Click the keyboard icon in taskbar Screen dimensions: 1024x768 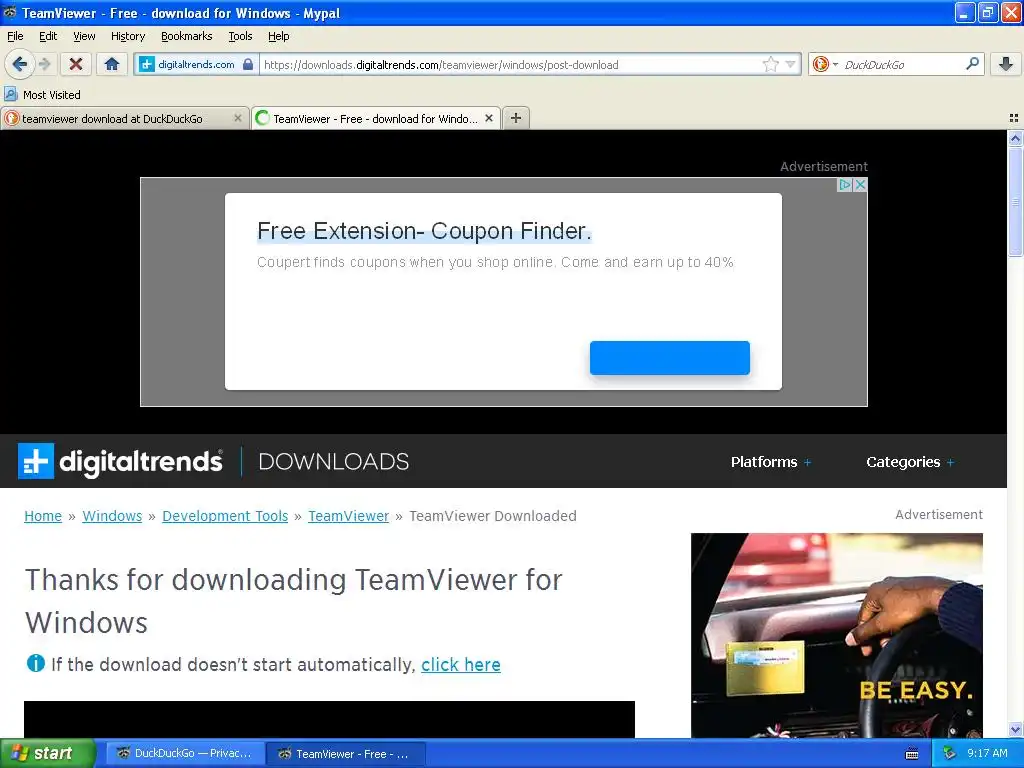[912, 754]
